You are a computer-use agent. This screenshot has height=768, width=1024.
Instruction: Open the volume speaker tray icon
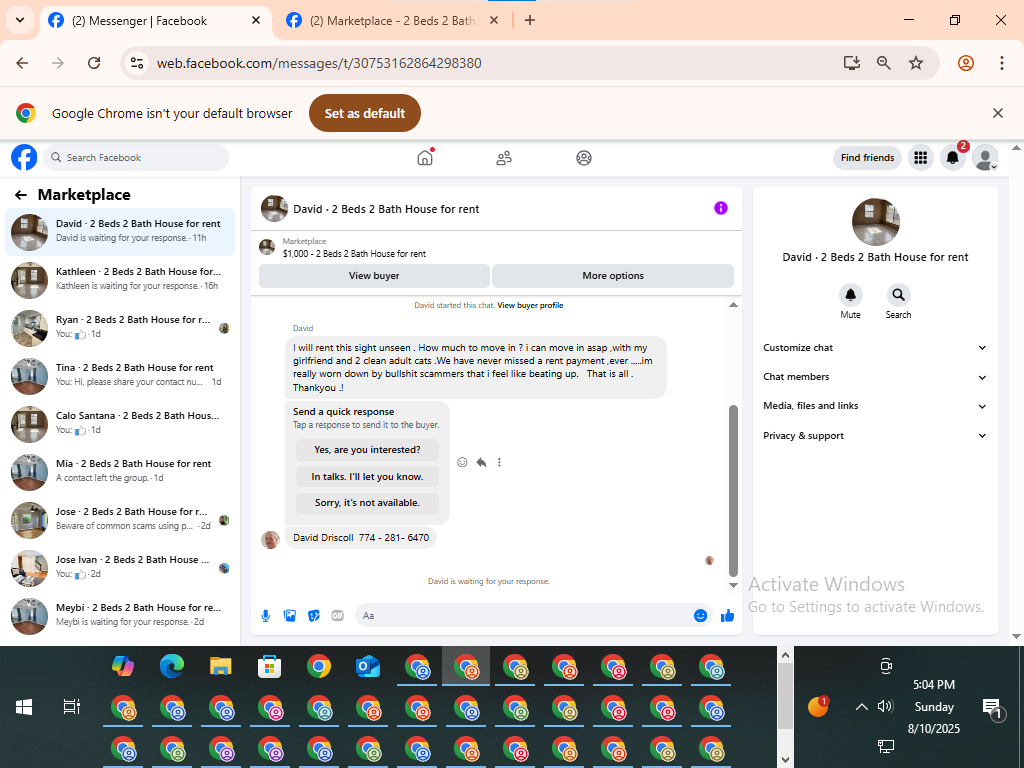point(885,706)
